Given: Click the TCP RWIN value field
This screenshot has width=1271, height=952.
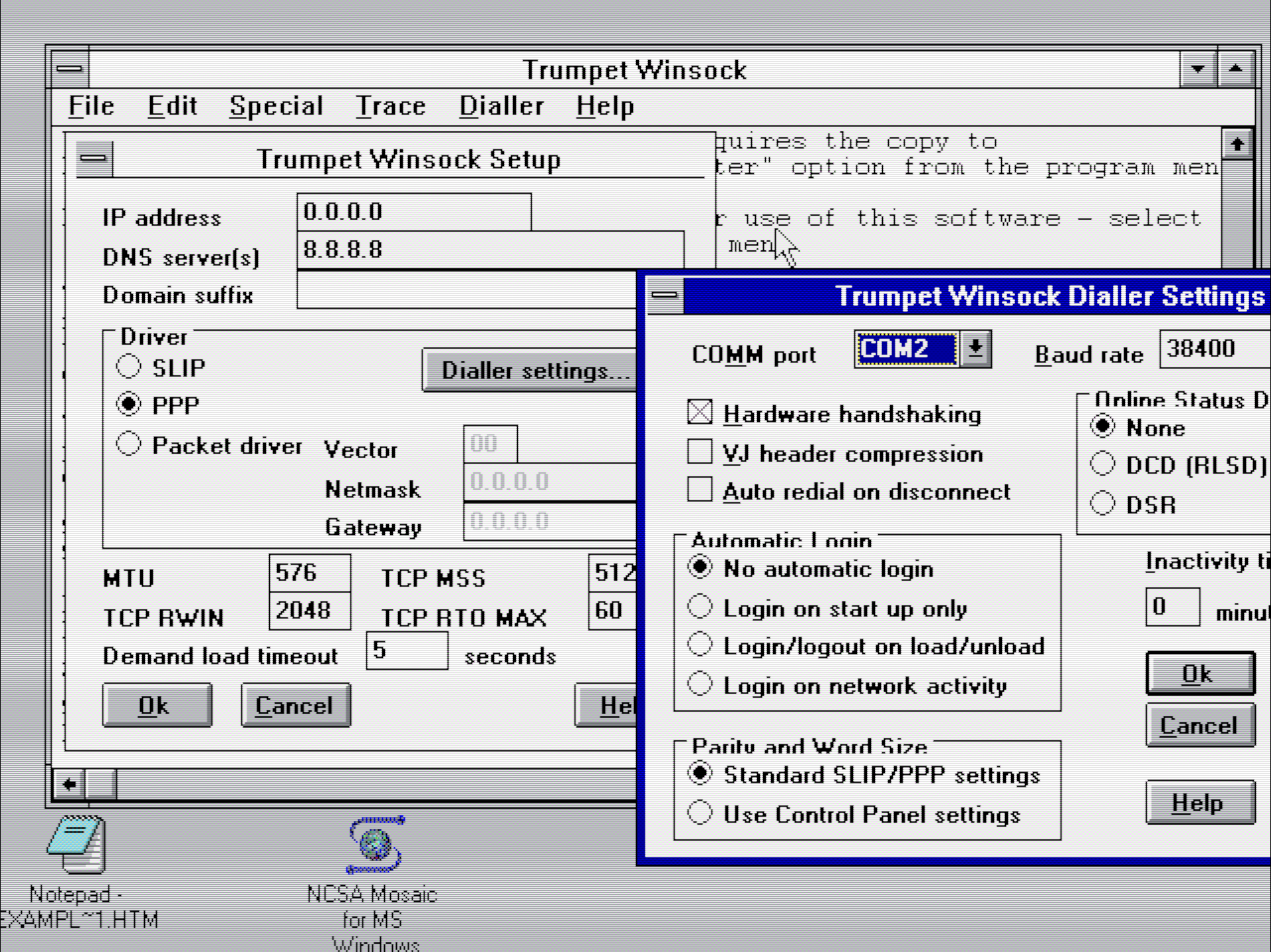Looking at the screenshot, I should [x=309, y=610].
